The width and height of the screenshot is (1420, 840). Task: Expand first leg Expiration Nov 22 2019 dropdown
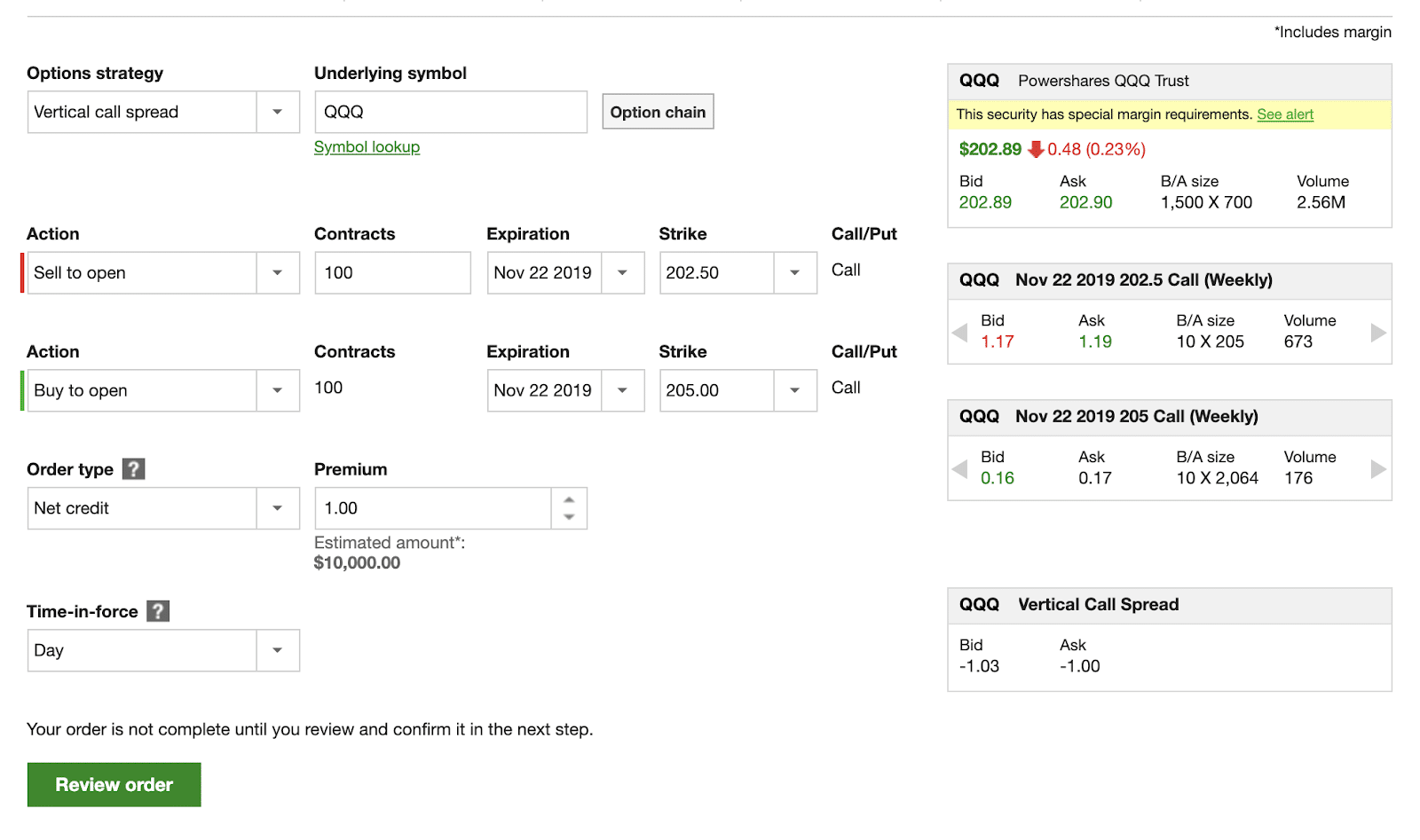(565, 272)
